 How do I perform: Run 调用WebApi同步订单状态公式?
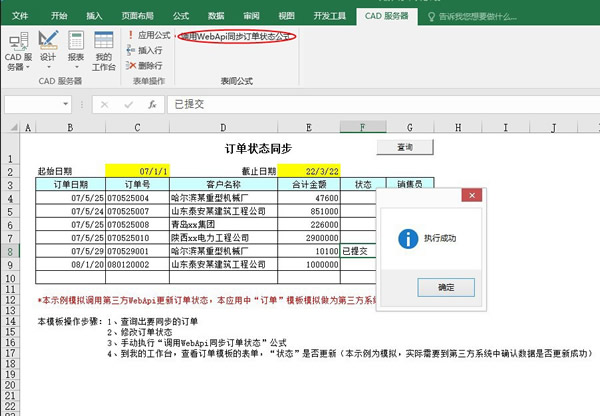click(236, 36)
